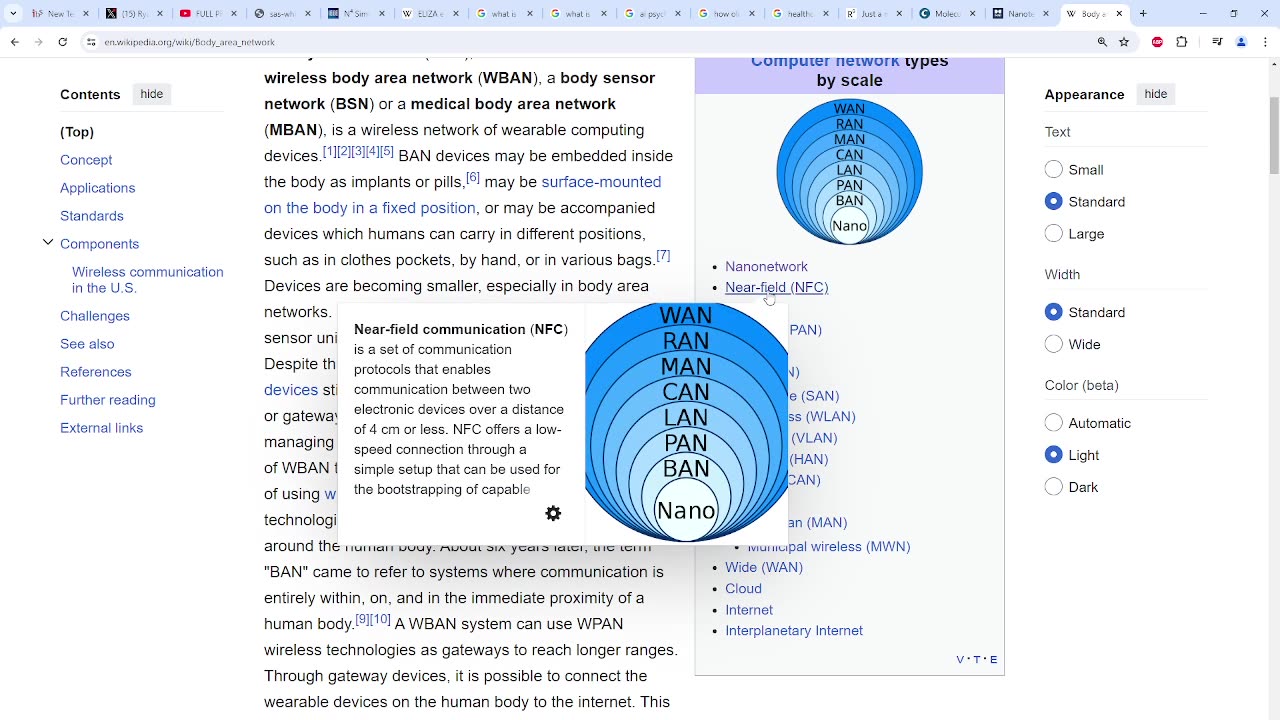Viewport: 1280px width, 720px height.
Task: Close the Body area network tab
Action: [x=1119, y=14]
